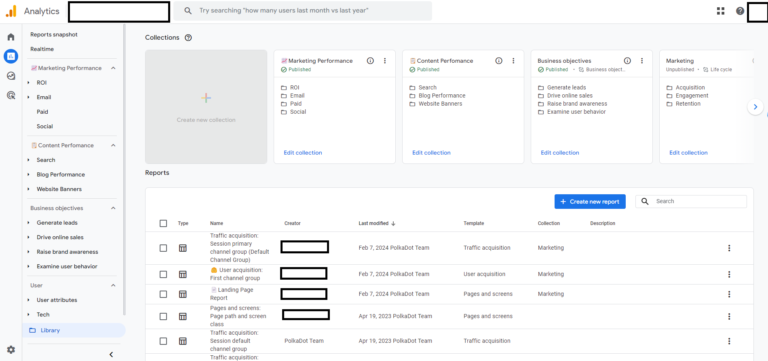Select Examine user behavior in sidebar
The image size is (768, 361).
(x=67, y=267)
